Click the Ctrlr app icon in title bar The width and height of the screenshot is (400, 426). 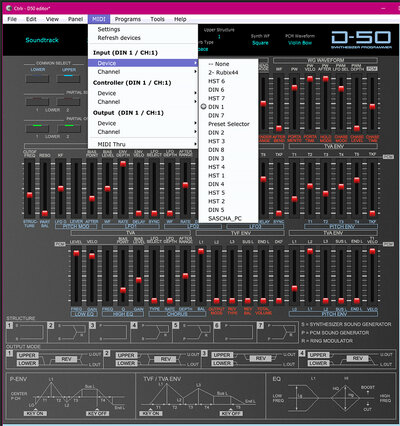(9, 8)
